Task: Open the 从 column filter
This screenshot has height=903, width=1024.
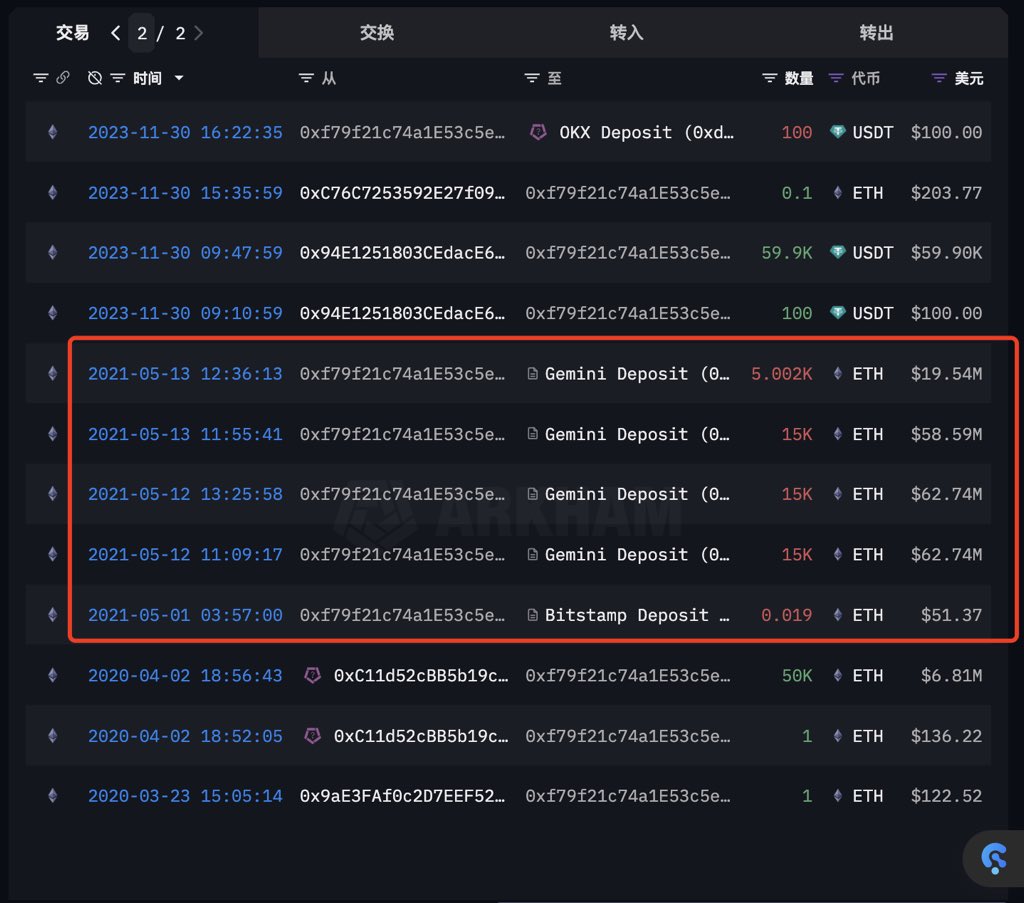Action: click(306, 78)
